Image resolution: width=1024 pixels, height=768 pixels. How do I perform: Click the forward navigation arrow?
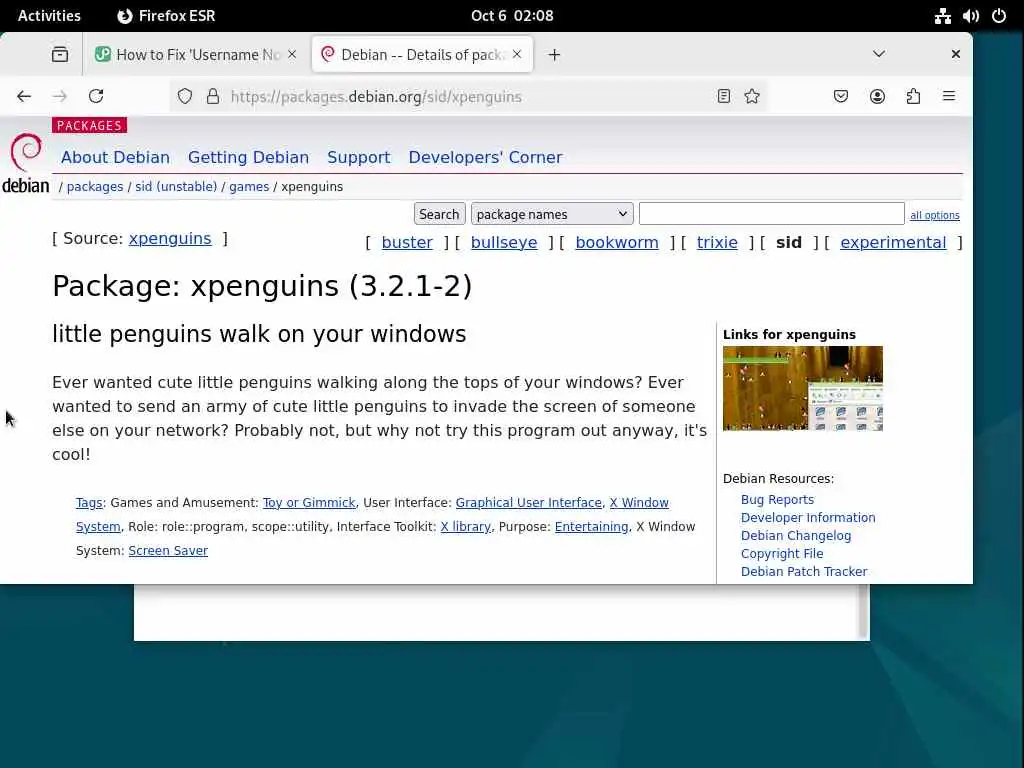[59, 97]
